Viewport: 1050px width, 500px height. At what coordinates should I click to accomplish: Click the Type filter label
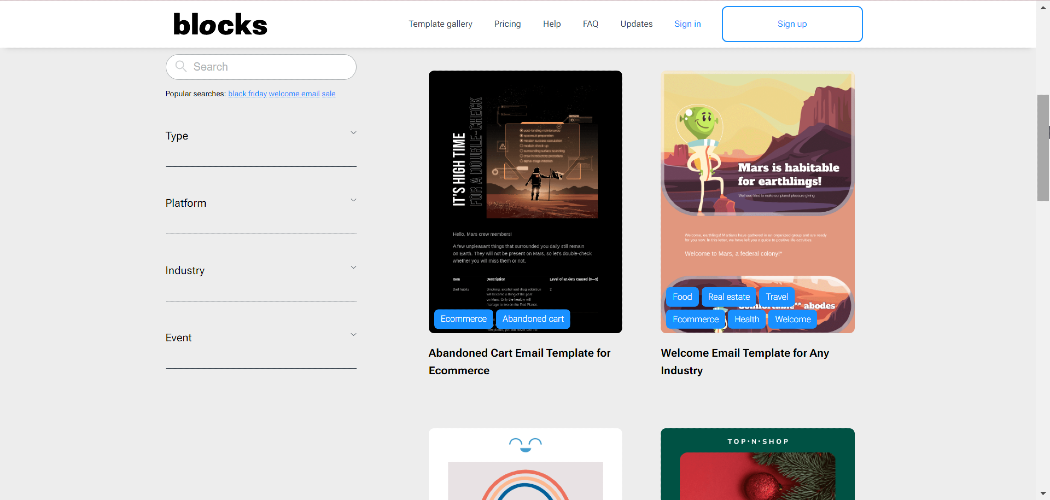click(177, 136)
